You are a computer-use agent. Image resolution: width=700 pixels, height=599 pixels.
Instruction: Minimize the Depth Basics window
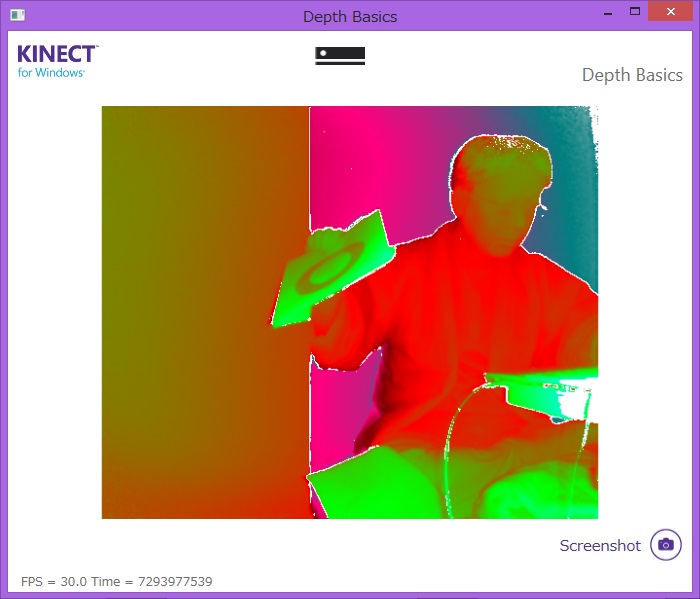(x=608, y=12)
